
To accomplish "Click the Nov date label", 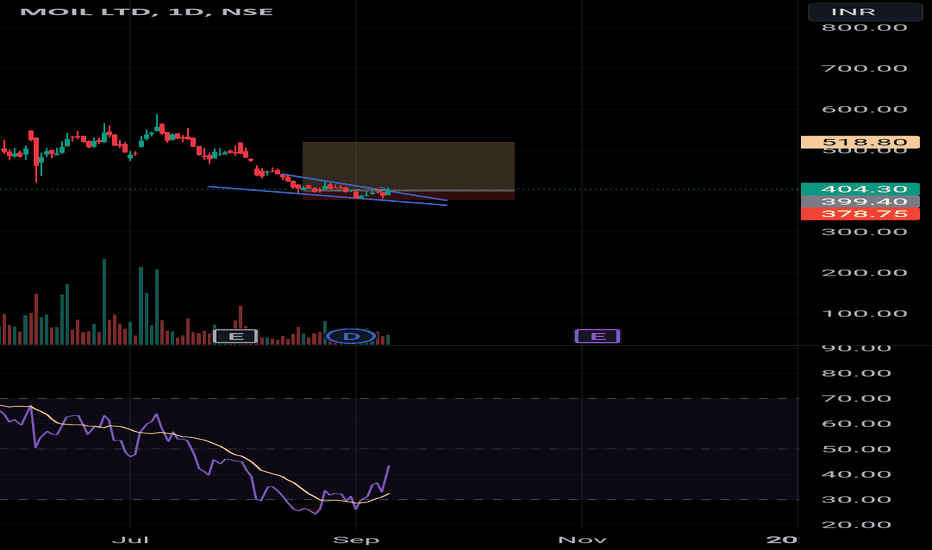I will pyautogui.click(x=582, y=539).
